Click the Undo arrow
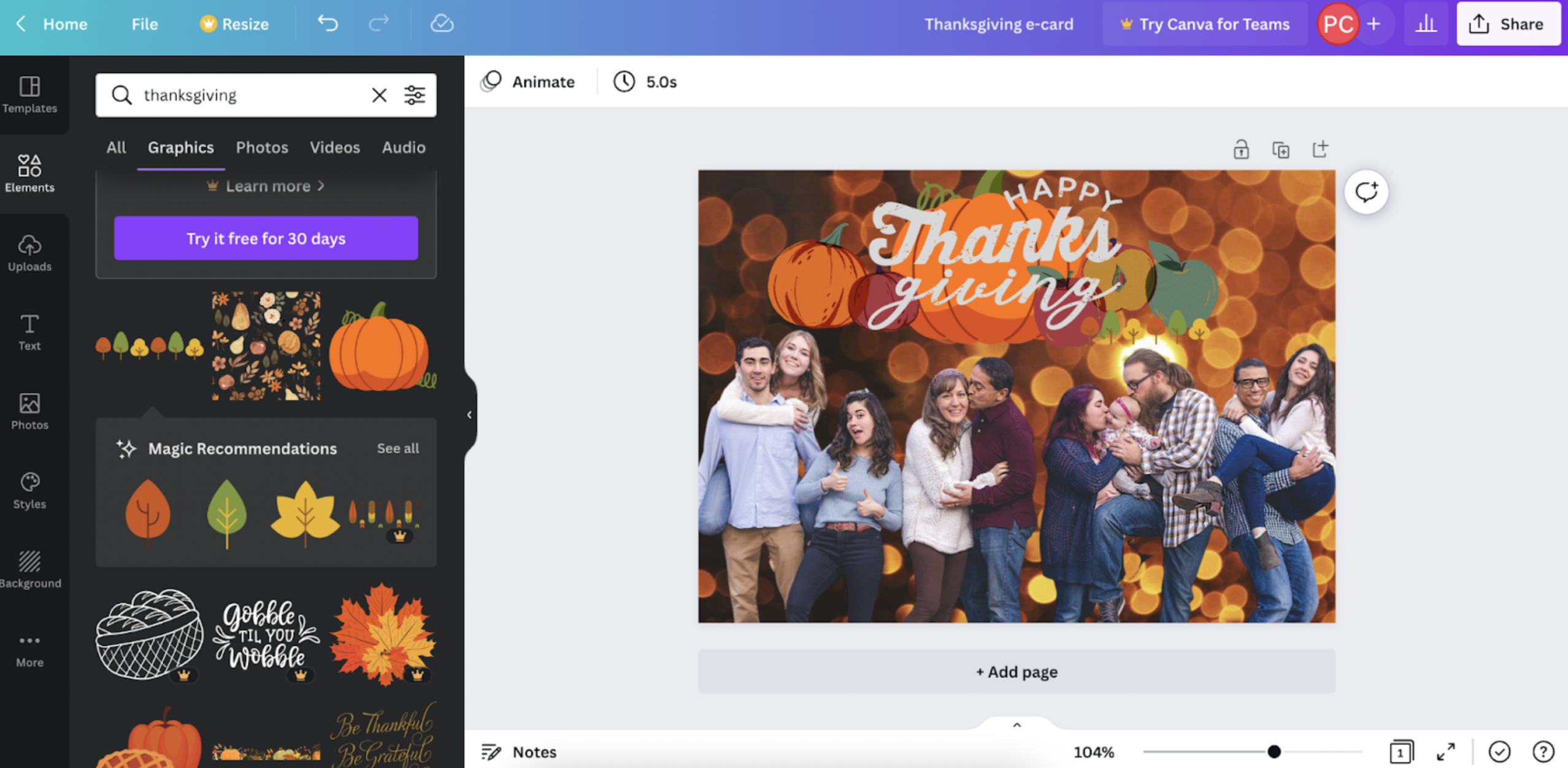The width and height of the screenshot is (1568, 768). pos(328,23)
